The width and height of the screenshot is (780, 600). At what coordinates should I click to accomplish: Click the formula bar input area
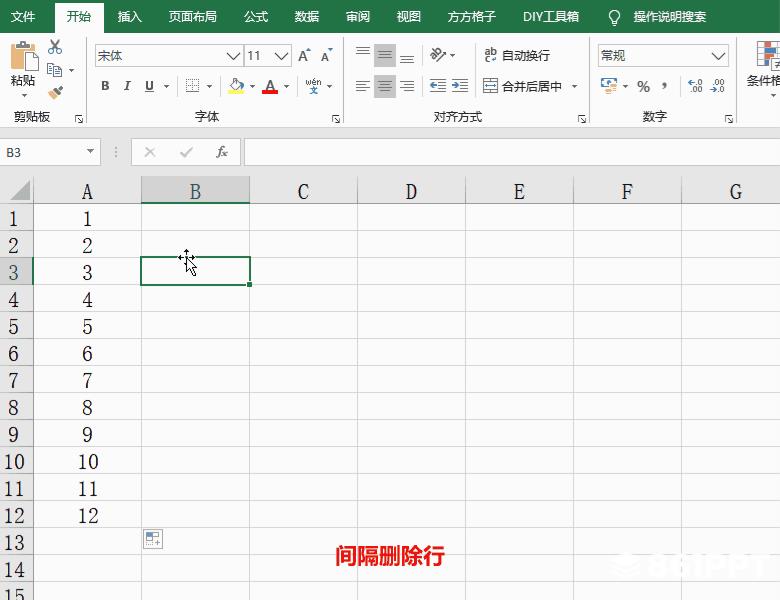pyautogui.click(x=512, y=152)
